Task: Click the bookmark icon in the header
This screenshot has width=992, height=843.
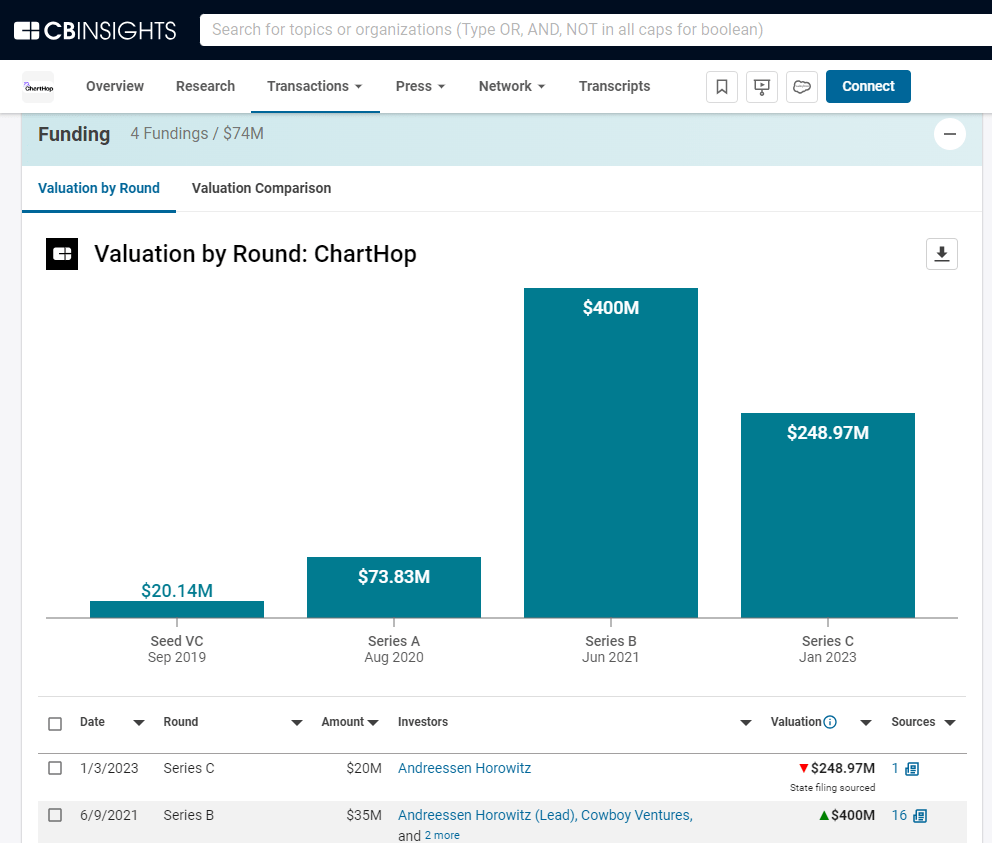Action: [x=722, y=86]
